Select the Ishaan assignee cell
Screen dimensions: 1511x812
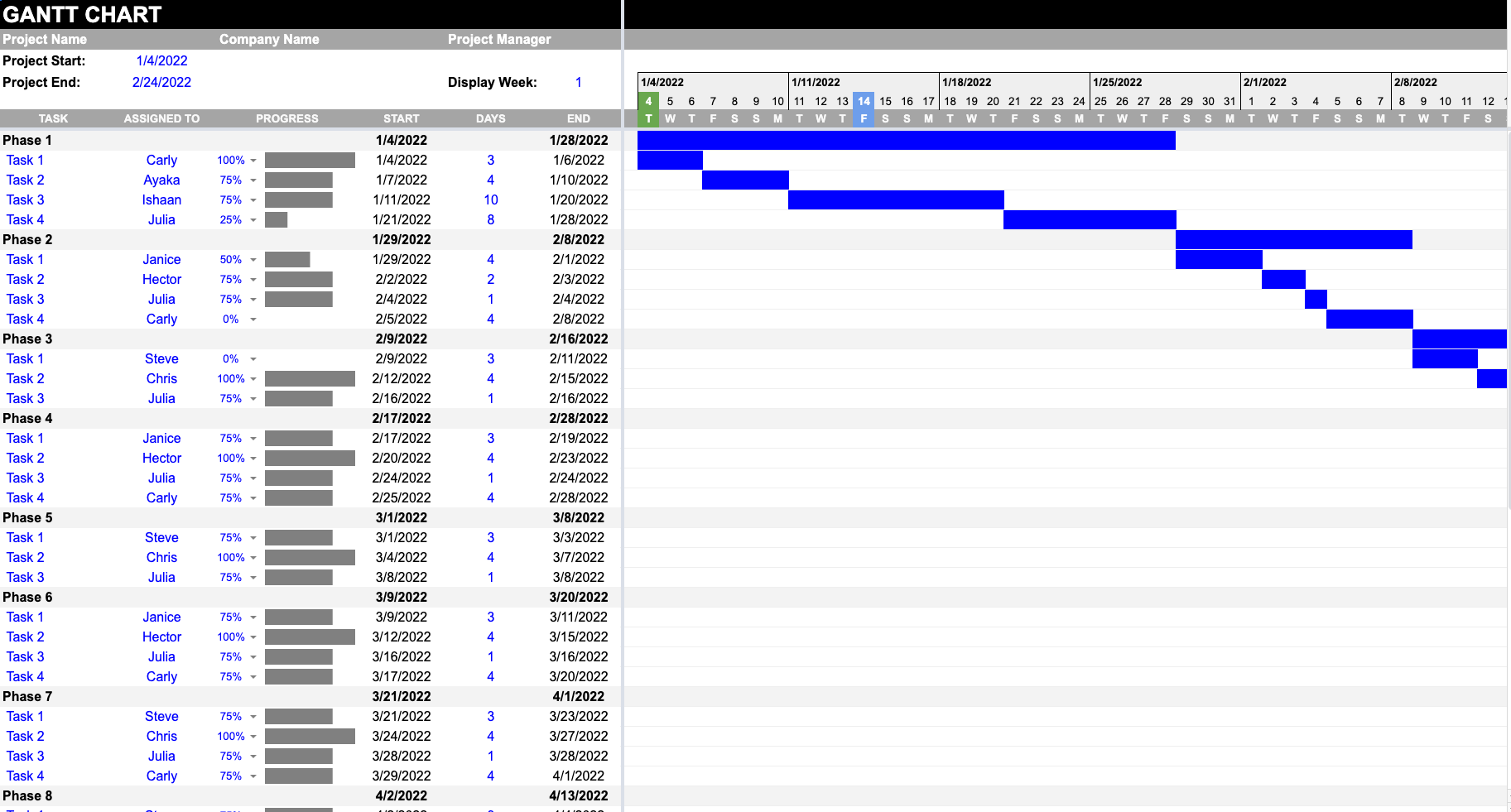(161, 199)
